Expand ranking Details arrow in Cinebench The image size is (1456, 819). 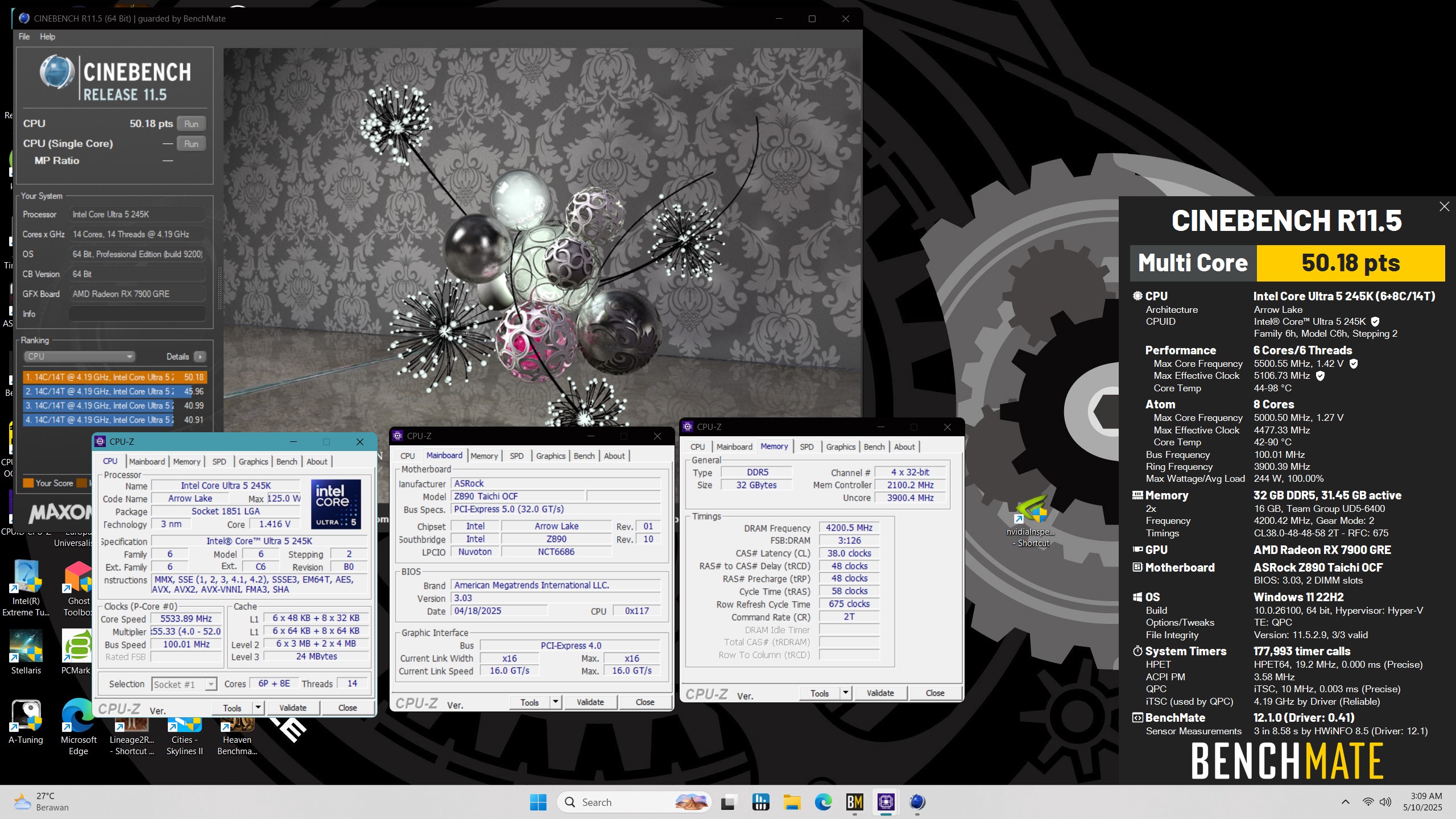click(x=200, y=357)
